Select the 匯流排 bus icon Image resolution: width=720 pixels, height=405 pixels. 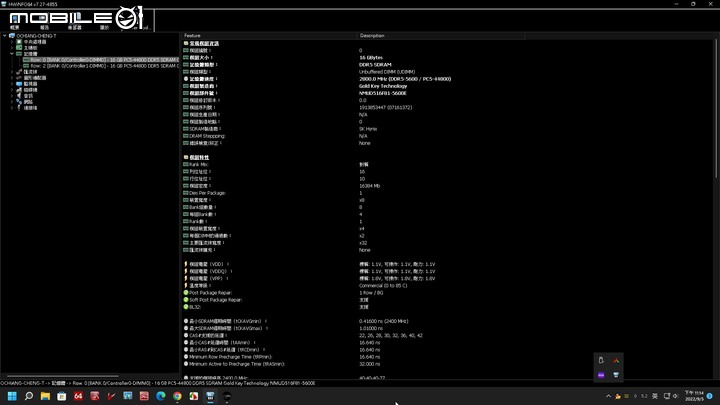19,72
